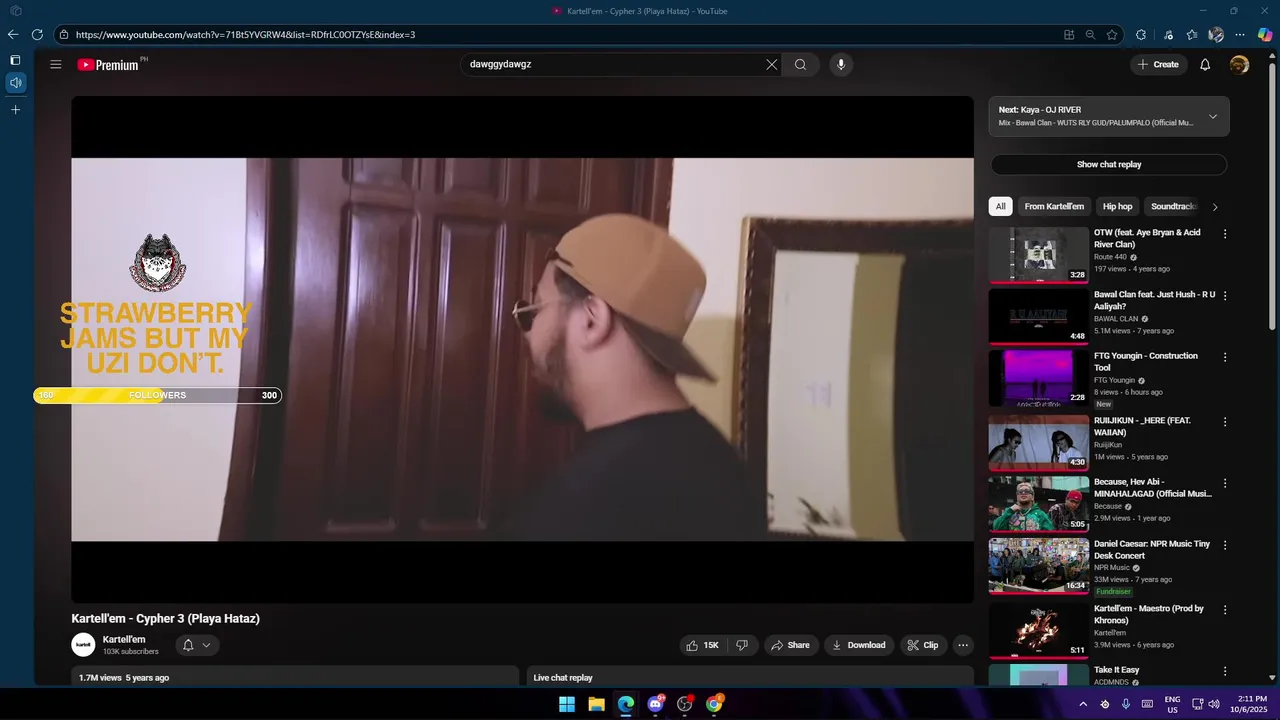
Task: Open options for Kartell'em Maestro video
Action: pyautogui.click(x=1225, y=610)
